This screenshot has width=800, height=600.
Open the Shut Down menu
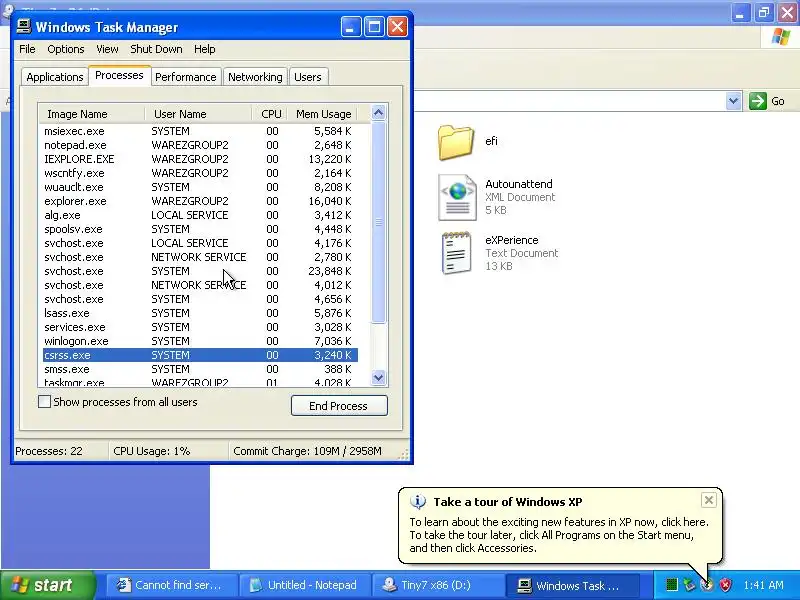156,49
